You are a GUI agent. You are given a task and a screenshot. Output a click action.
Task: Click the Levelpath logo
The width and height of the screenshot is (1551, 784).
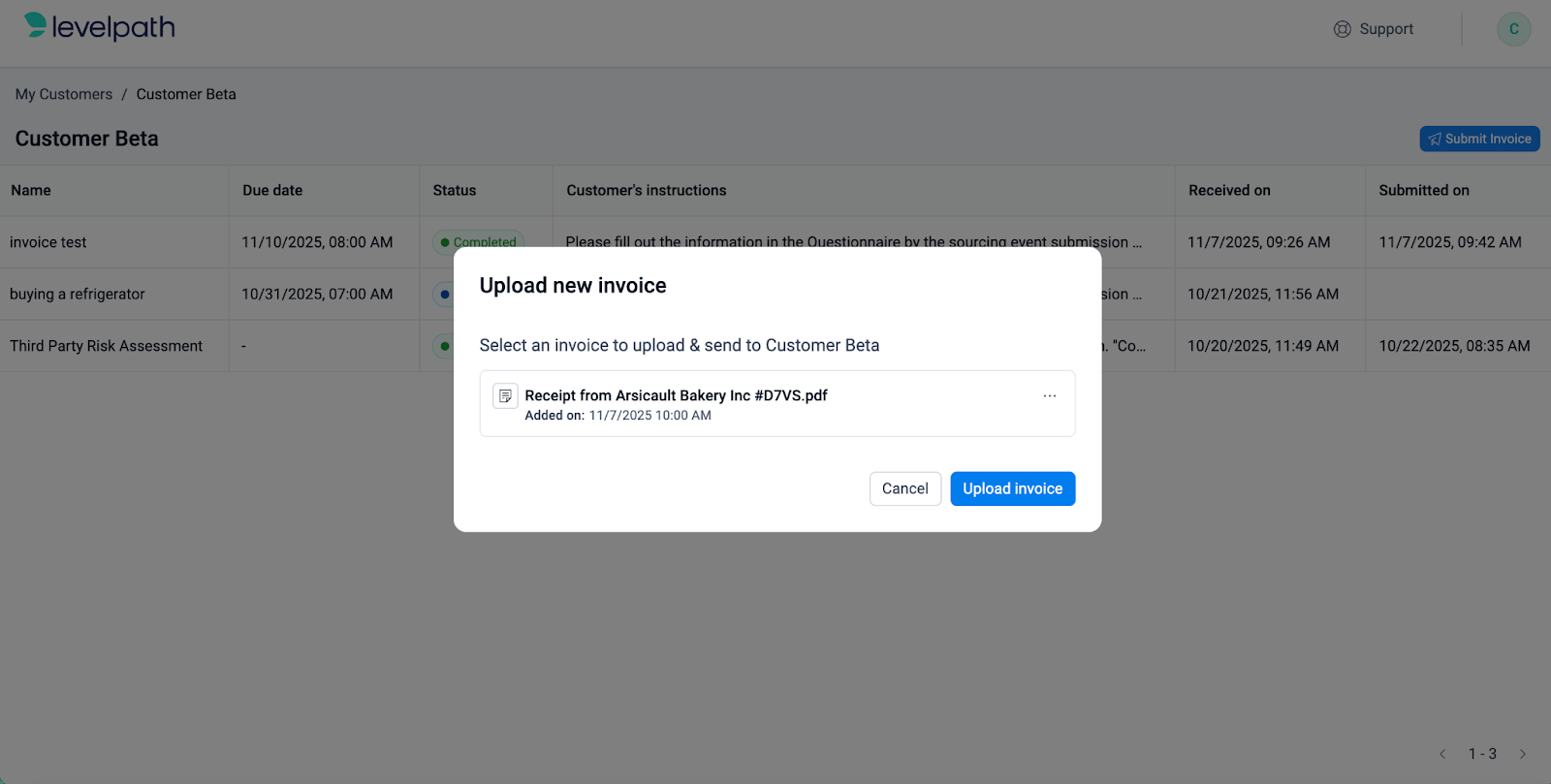coord(100,27)
